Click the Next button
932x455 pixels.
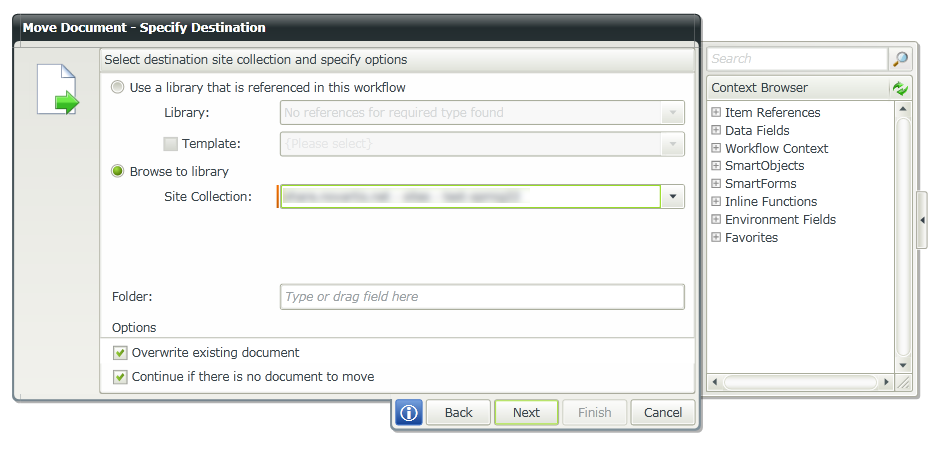(526, 412)
